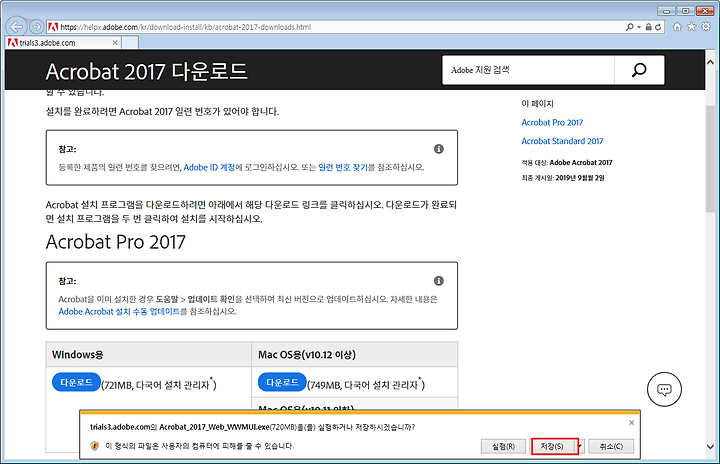This screenshot has height=464, width=720.
Task: Open Adobe Acrobat 설치 수동 업데이트 link
Action: tap(119, 311)
